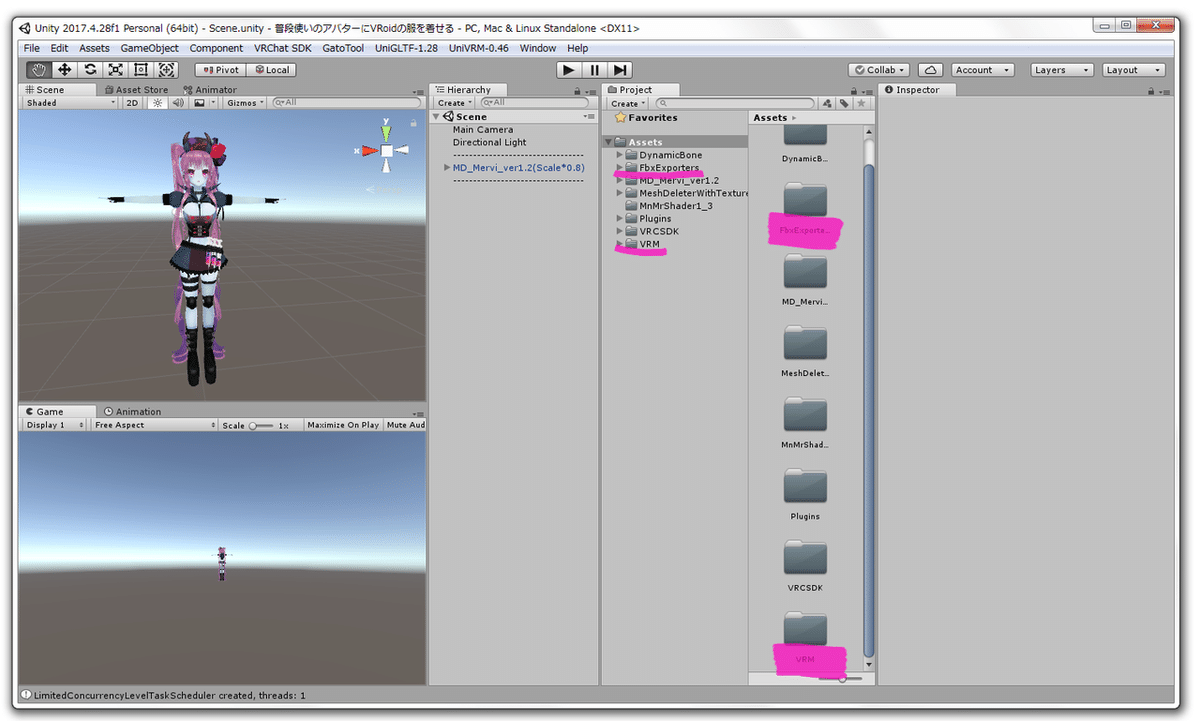The width and height of the screenshot is (1200, 721).
Task: Toggle Pivot handle position
Action: pyautogui.click(x=220, y=70)
